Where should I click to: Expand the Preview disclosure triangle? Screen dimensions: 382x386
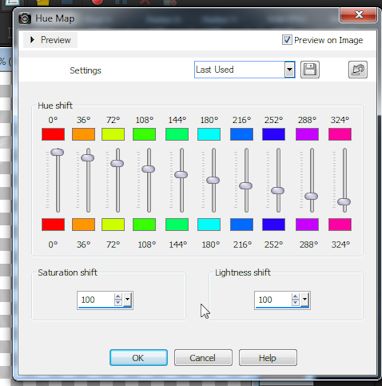pyautogui.click(x=32, y=40)
